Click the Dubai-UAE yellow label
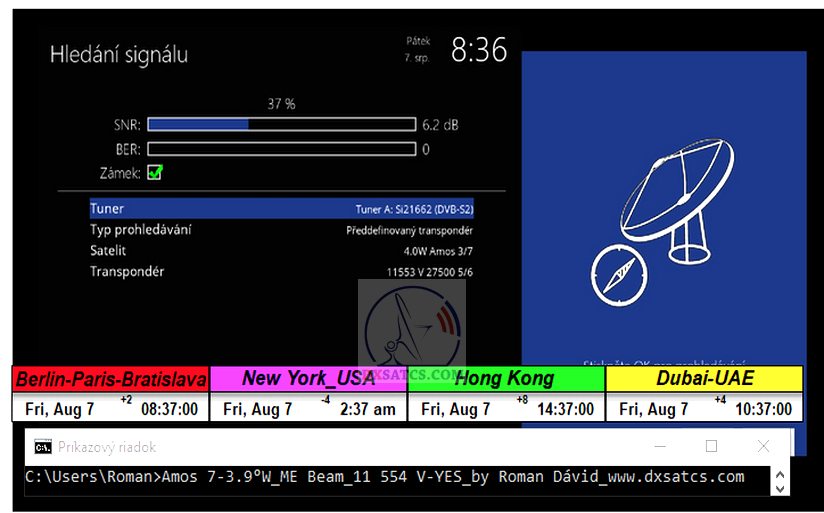824x513 pixels. point(704,379)
